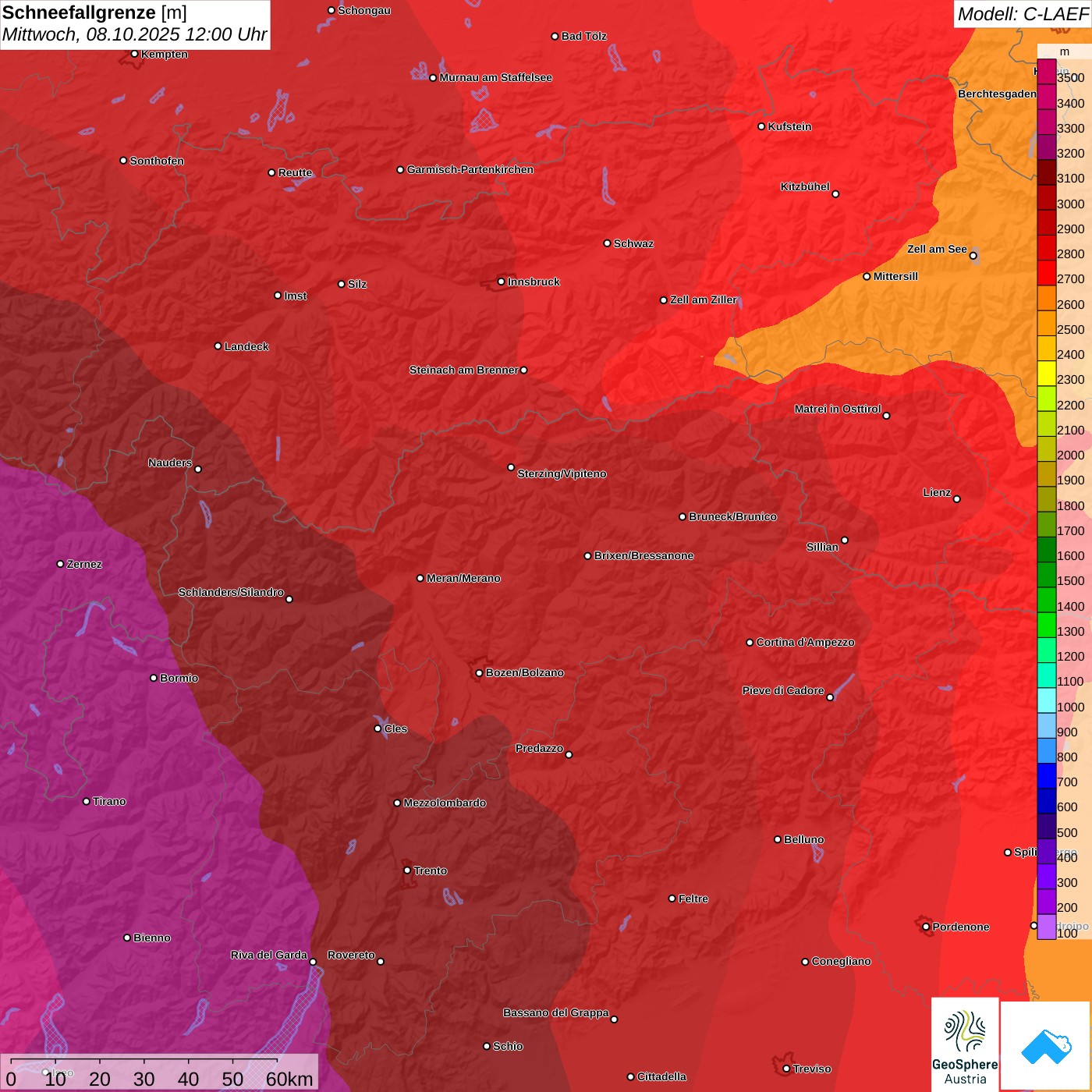Click the 'Murnau am Staffelsee' label
This screenshot has width=1092, height=1092.
click(495, 77)
